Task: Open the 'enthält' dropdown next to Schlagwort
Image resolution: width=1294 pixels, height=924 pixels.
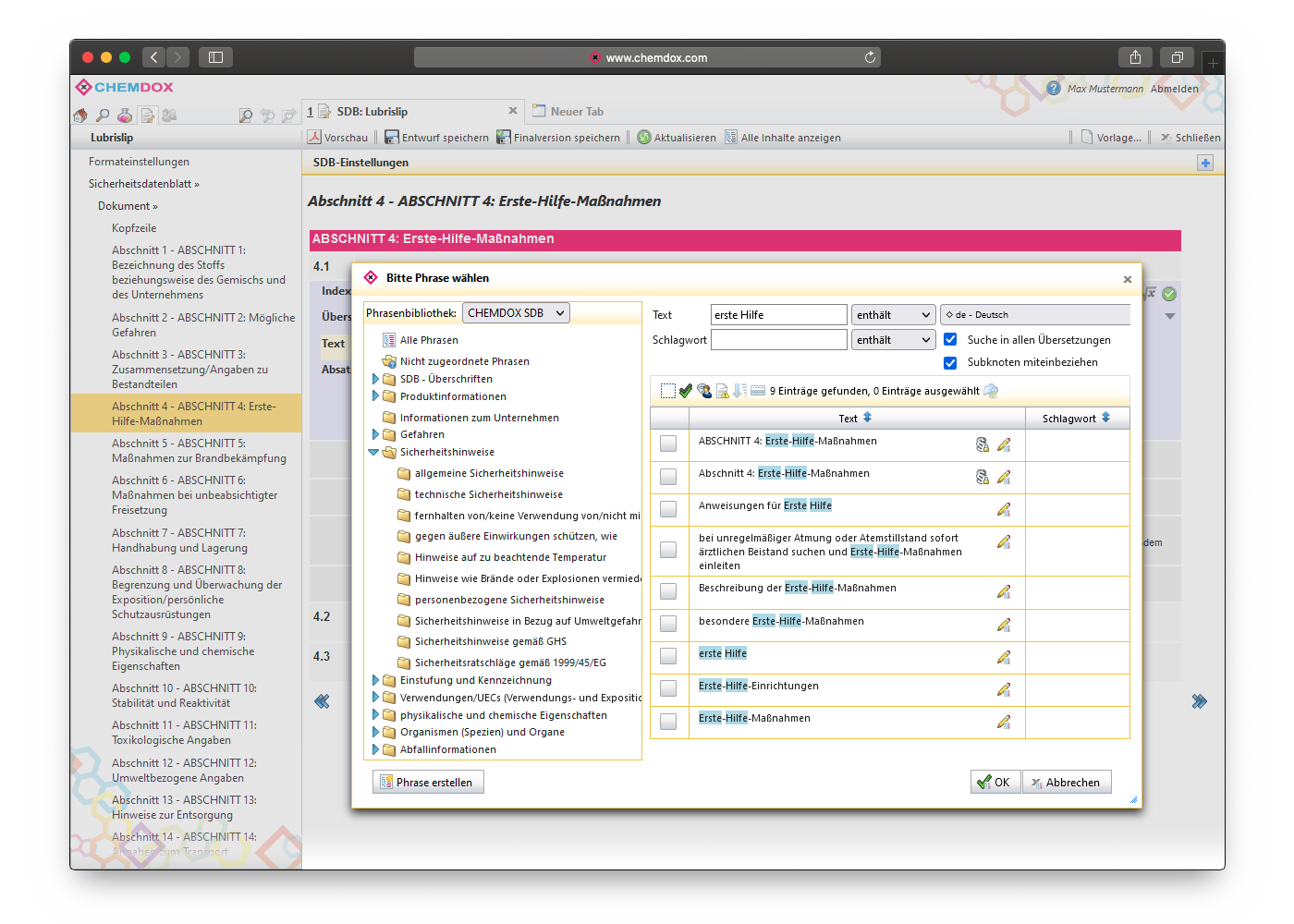Action: [893, 340]
